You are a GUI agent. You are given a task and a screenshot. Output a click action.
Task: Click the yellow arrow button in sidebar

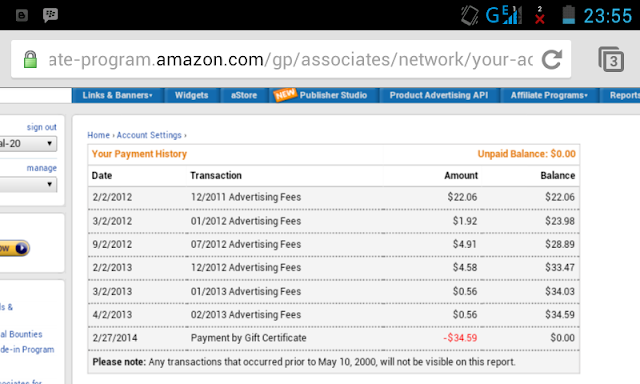coord(15,248)
